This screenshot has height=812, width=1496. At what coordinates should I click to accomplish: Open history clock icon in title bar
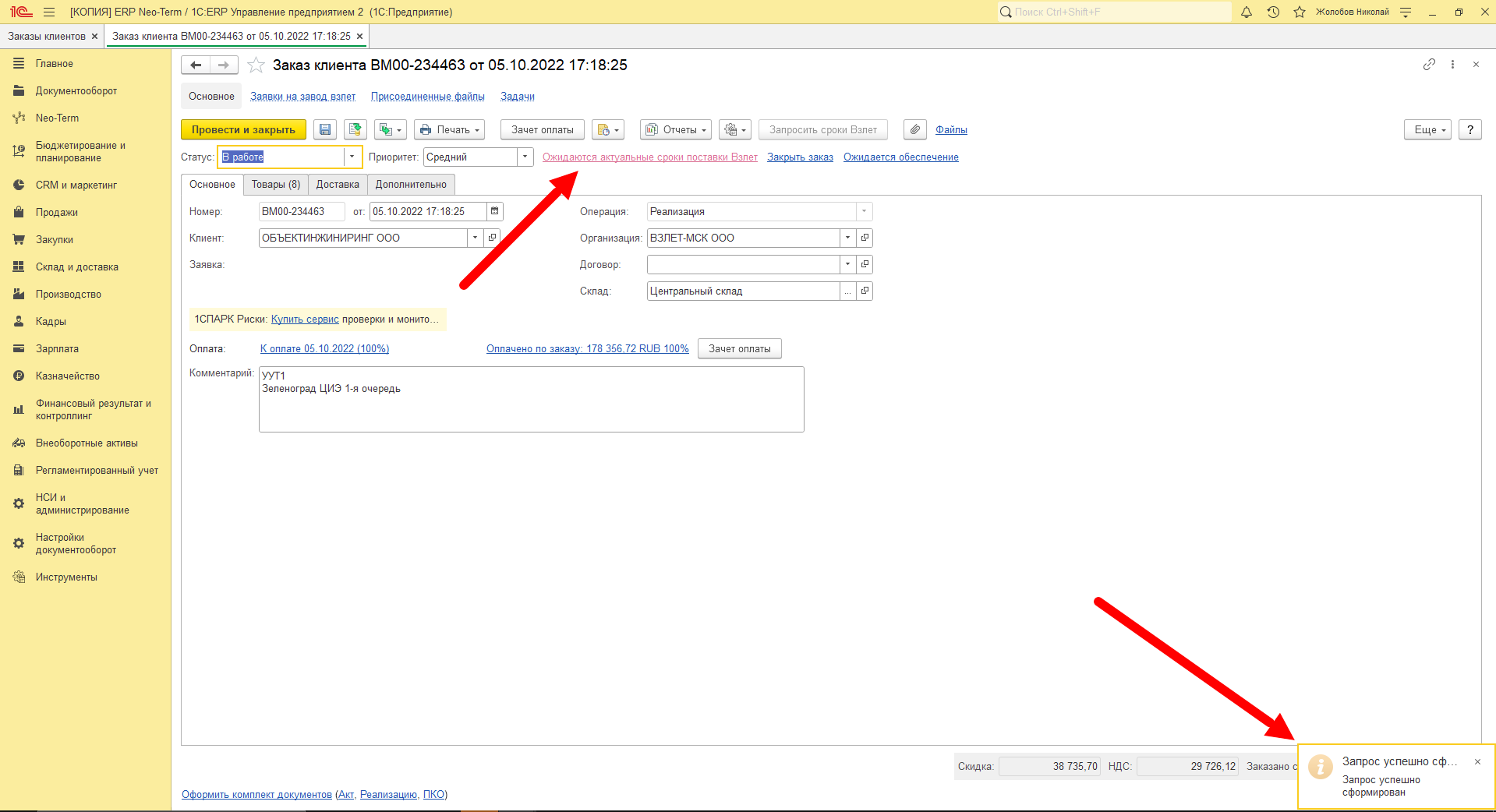click(1273, 12)
